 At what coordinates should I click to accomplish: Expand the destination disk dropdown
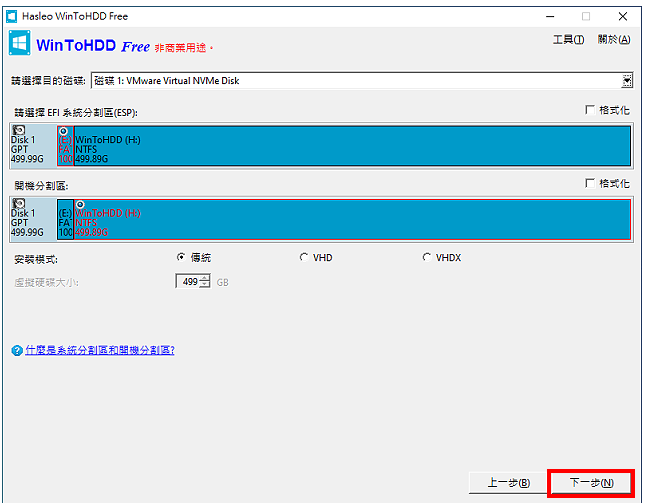[627, 80]
